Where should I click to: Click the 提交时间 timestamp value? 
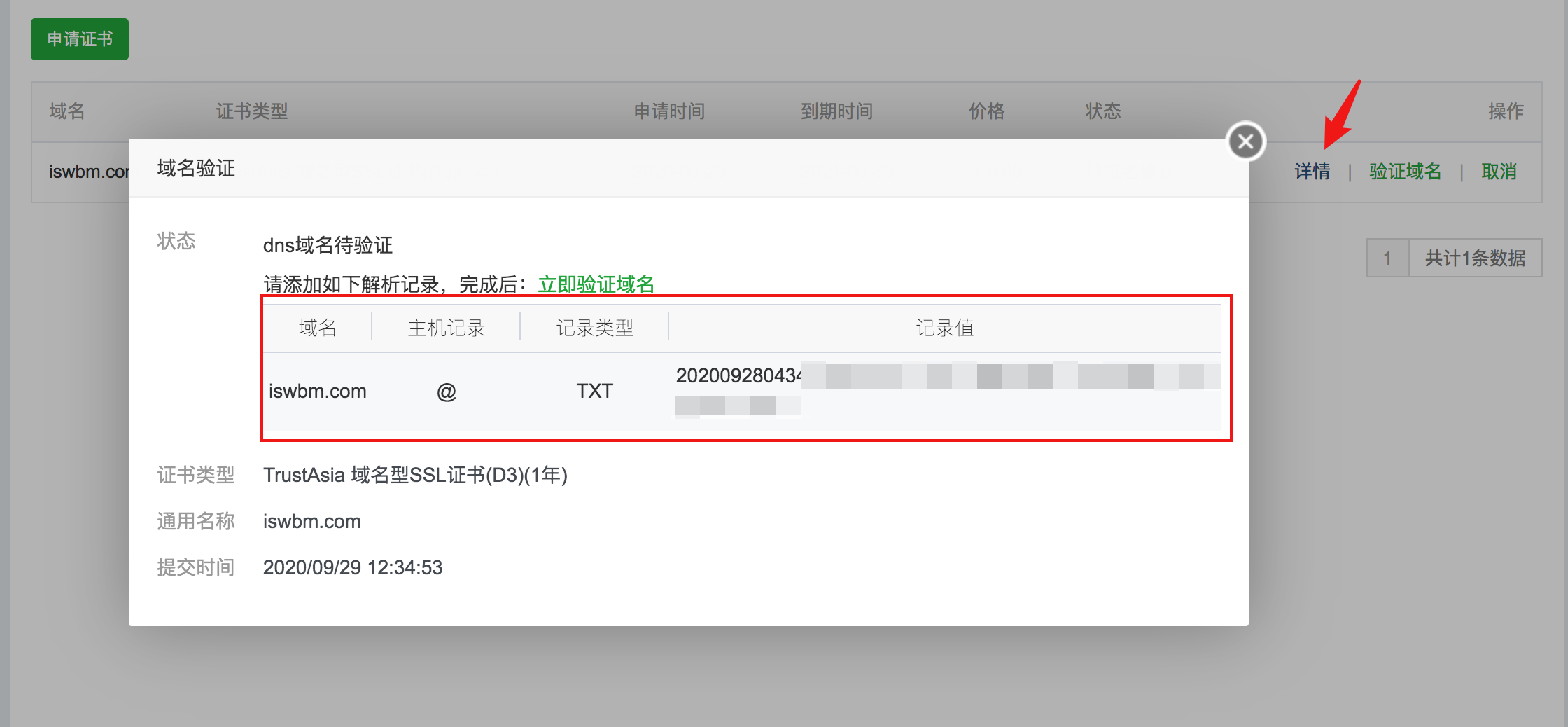[x=352, y=567]
